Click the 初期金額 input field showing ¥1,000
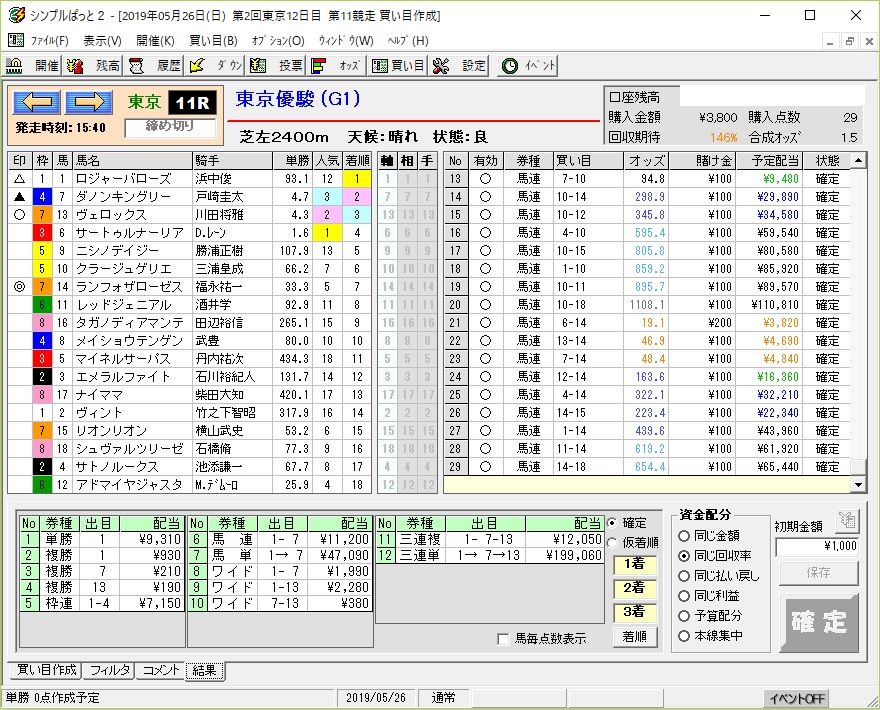The height and width of the screenshot is (710, 880). [x=817, y=546]
